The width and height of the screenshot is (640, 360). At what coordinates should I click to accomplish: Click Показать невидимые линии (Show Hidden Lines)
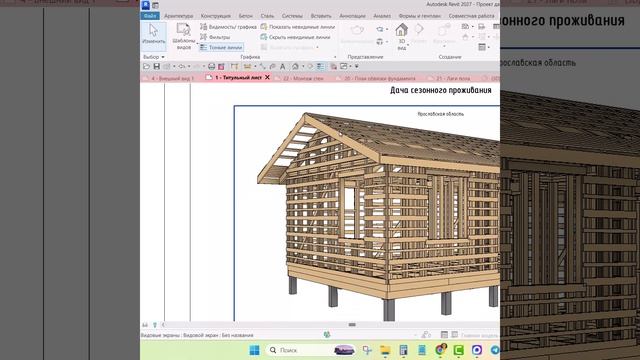tap(298, 27)
